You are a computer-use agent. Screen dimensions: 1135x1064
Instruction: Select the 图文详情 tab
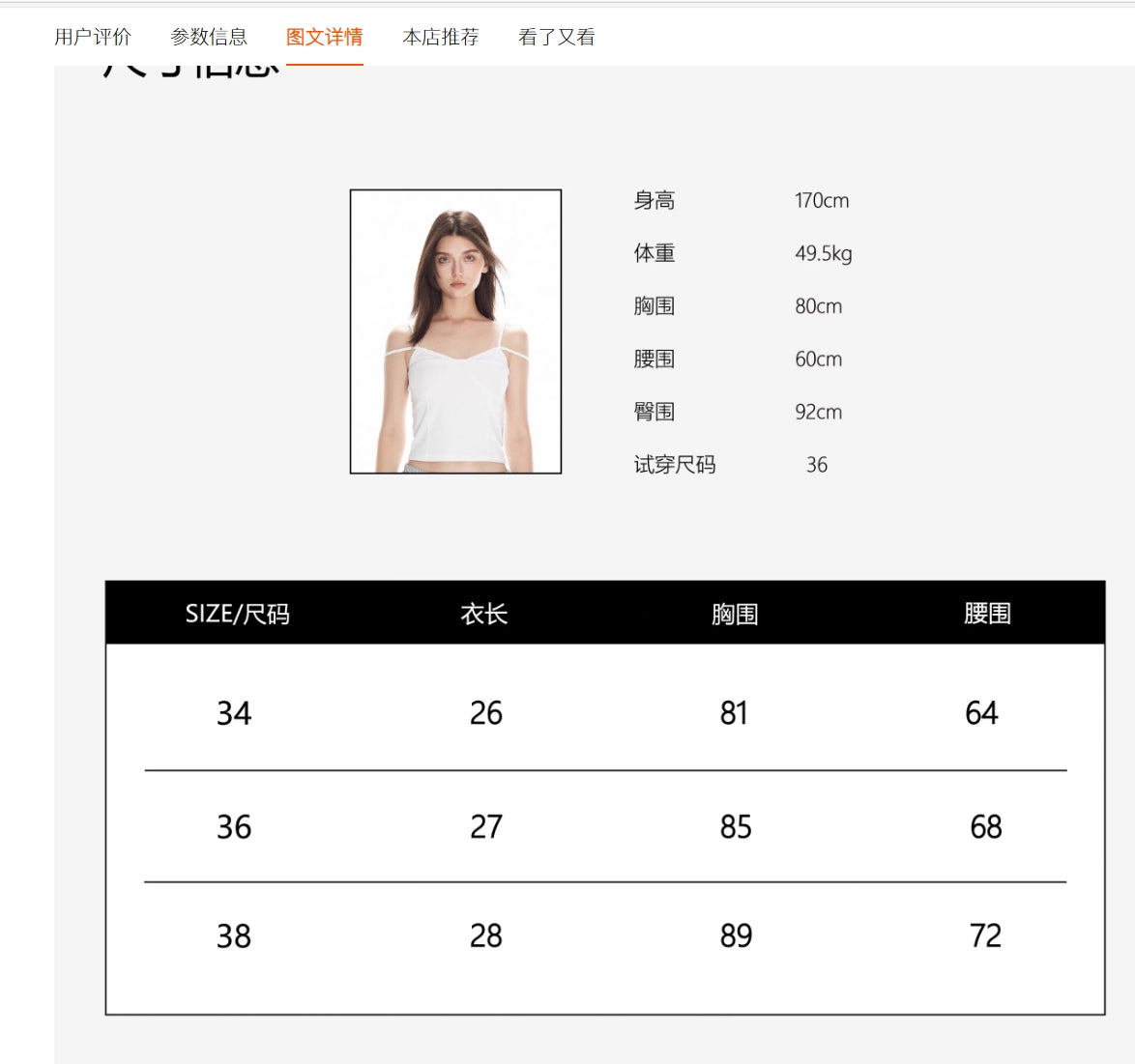pyautogui.click(x=325, y=37)
